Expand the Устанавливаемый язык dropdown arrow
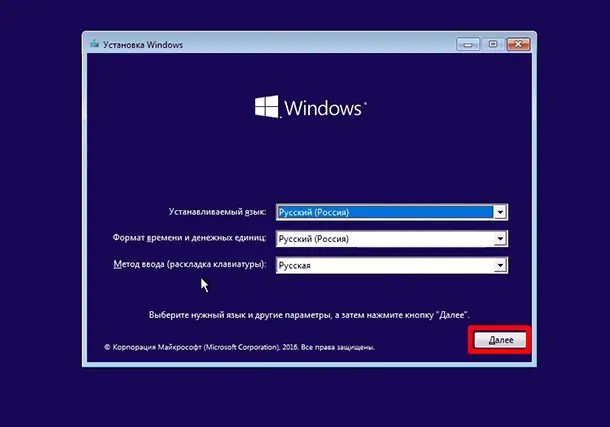Viewport: 610px width, 427px height. click(x=500, y=212)
